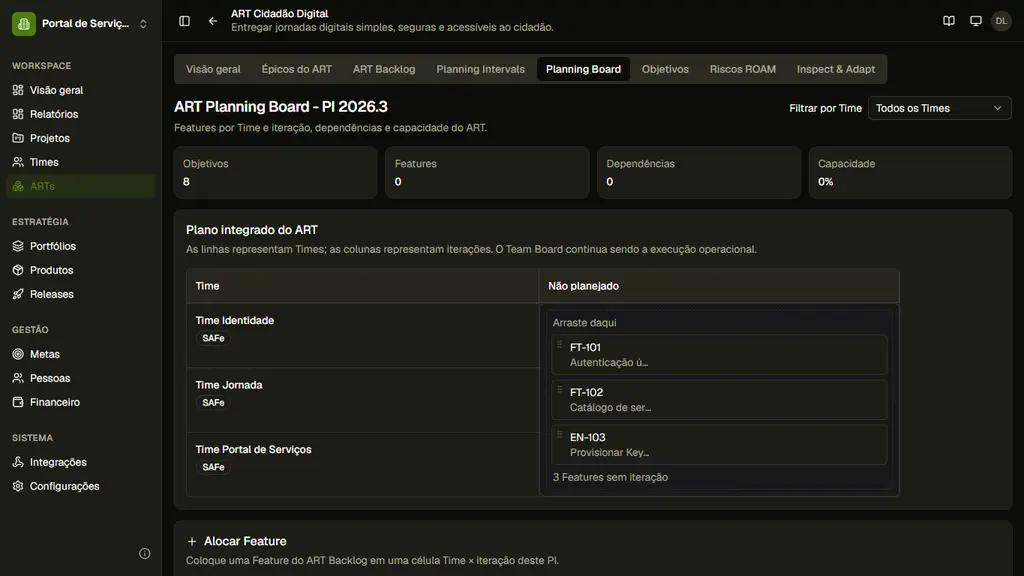The width and height of the screenshot is (1024, 576).
Task: Open the documentation book icon
Action: 949,21
